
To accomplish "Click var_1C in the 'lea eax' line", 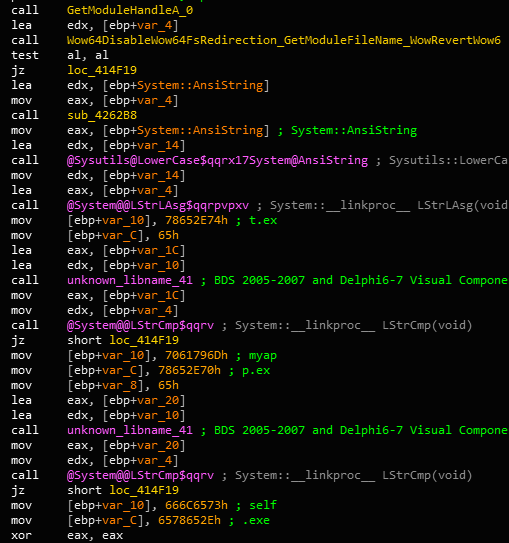I will point(158,250).
